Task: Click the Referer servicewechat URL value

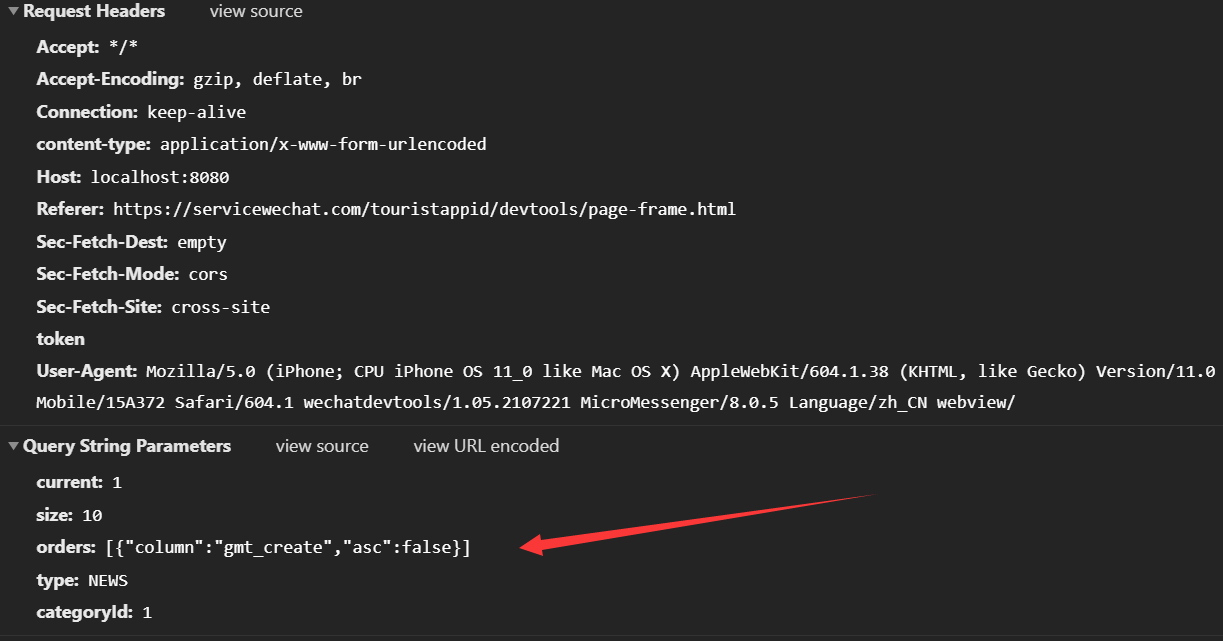Action: pos(424,209)
